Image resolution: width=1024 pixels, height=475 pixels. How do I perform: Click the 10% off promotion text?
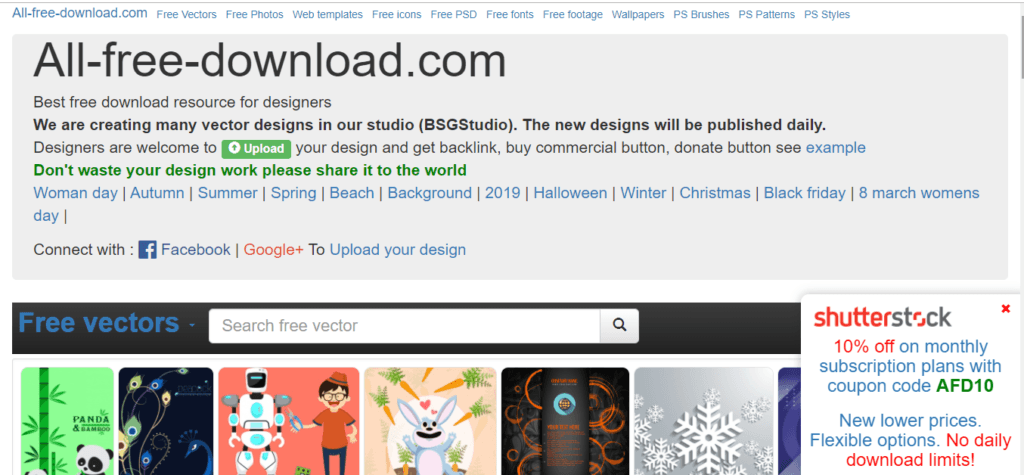pyautogui.click(x=863, y=346)
